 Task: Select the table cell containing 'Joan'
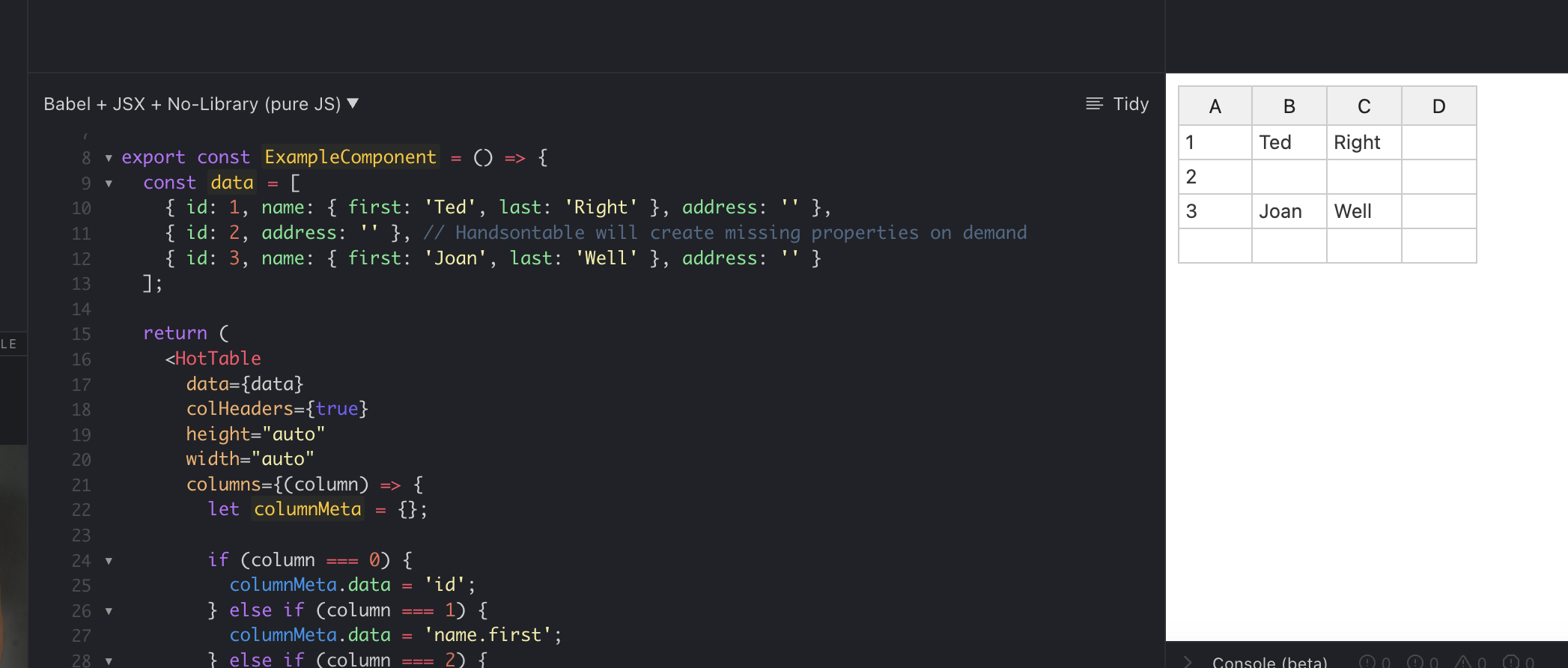tap(1289, 211)
